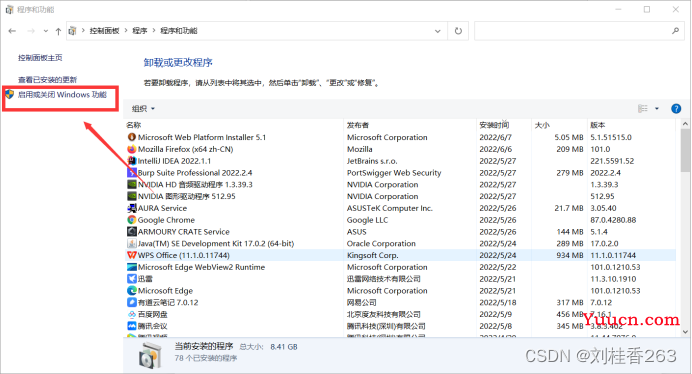Click JetBrains s.r.o. publisher cell
This screenshot has height=374, width=692.
point(372,161)
